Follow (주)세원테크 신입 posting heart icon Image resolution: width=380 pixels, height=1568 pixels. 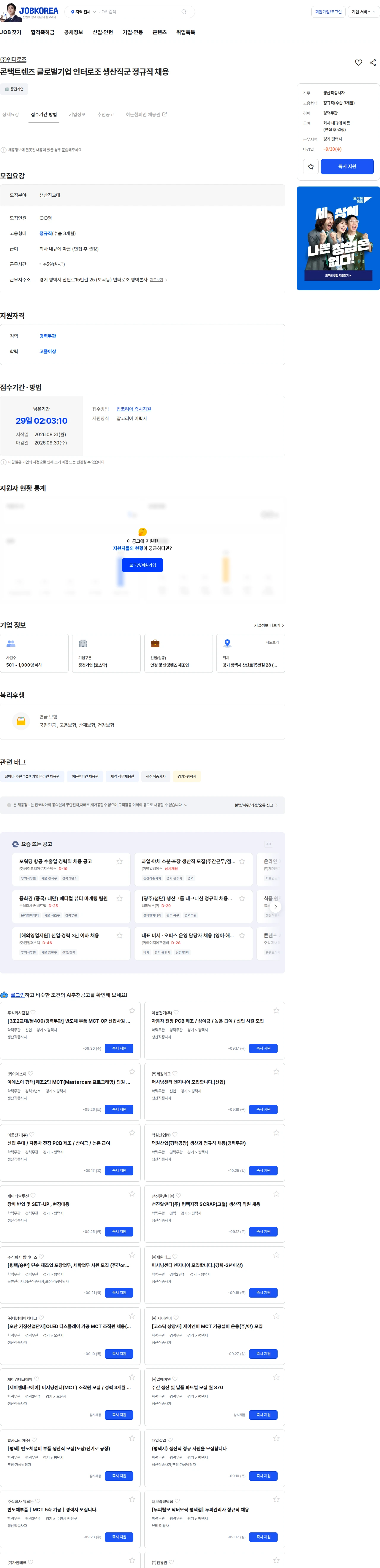tap(175, 1074)
